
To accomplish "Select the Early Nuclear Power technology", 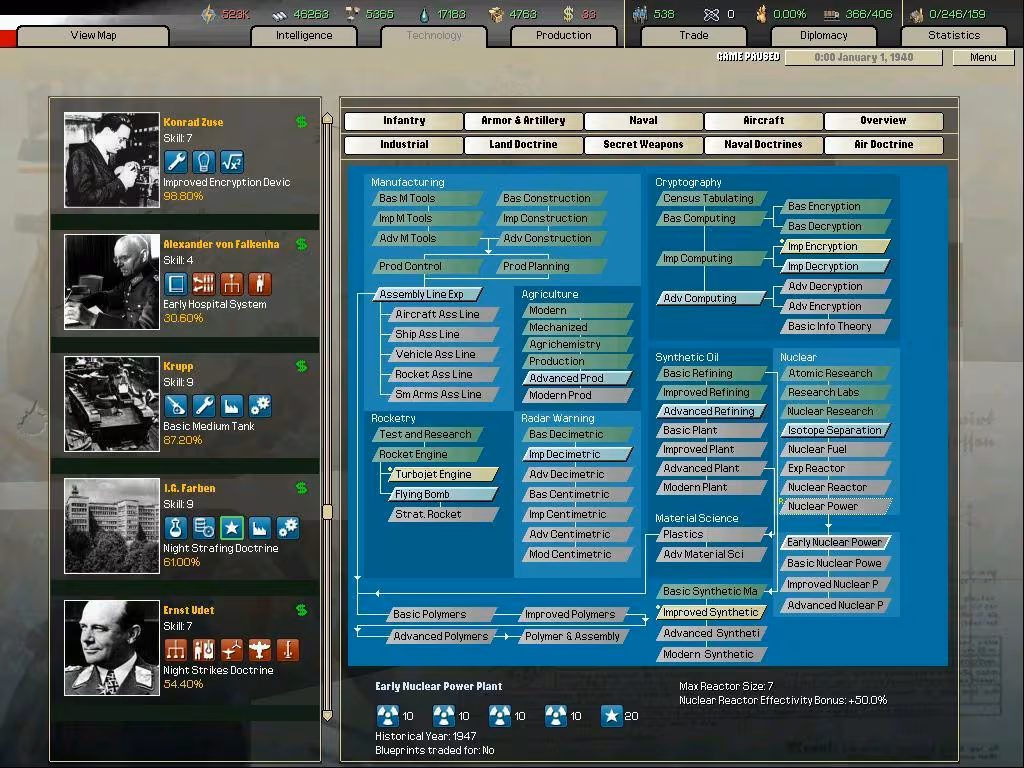I will click(x=835, y=542).
